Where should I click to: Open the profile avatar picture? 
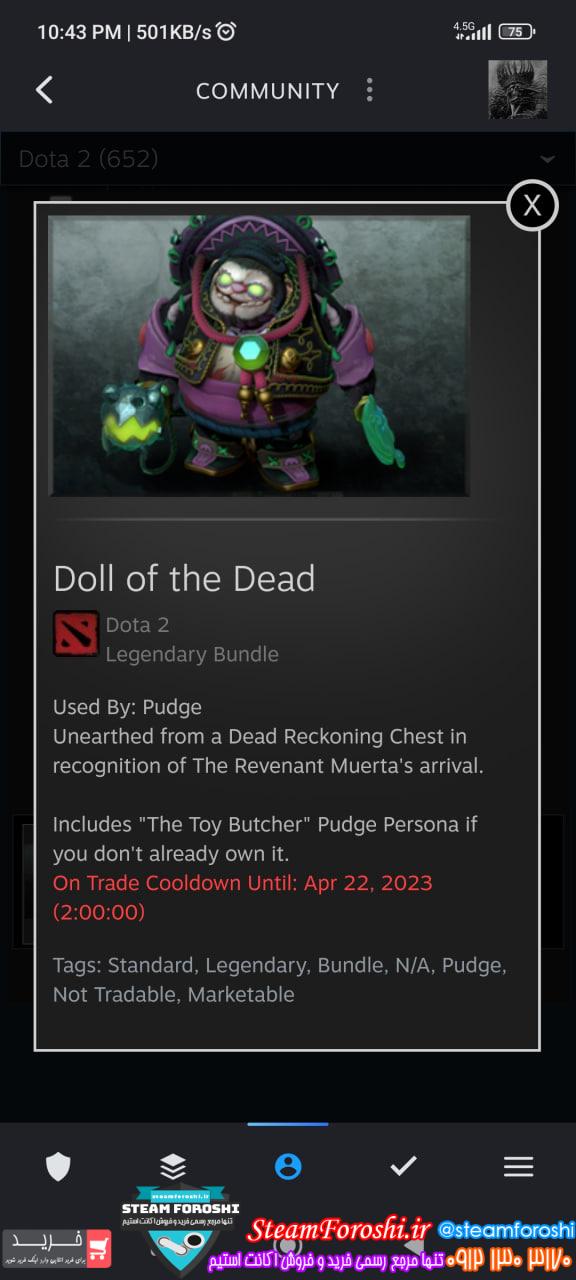517,90
